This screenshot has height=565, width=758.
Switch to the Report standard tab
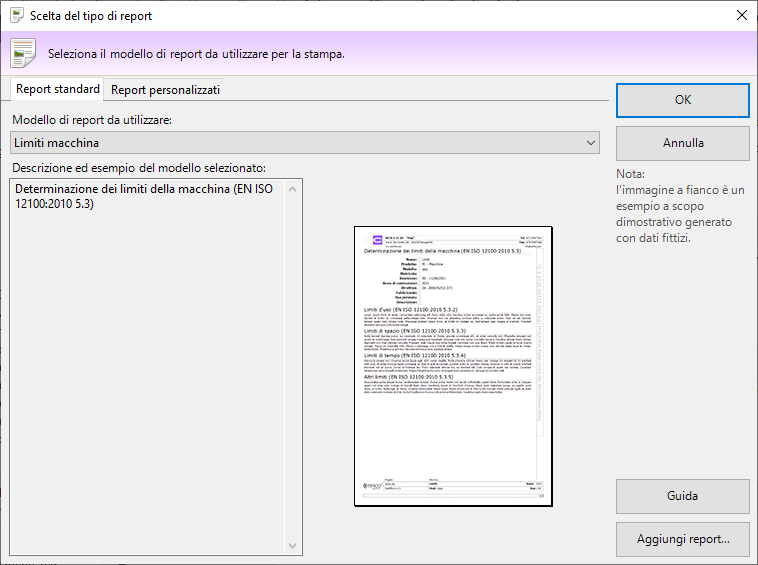58,90
